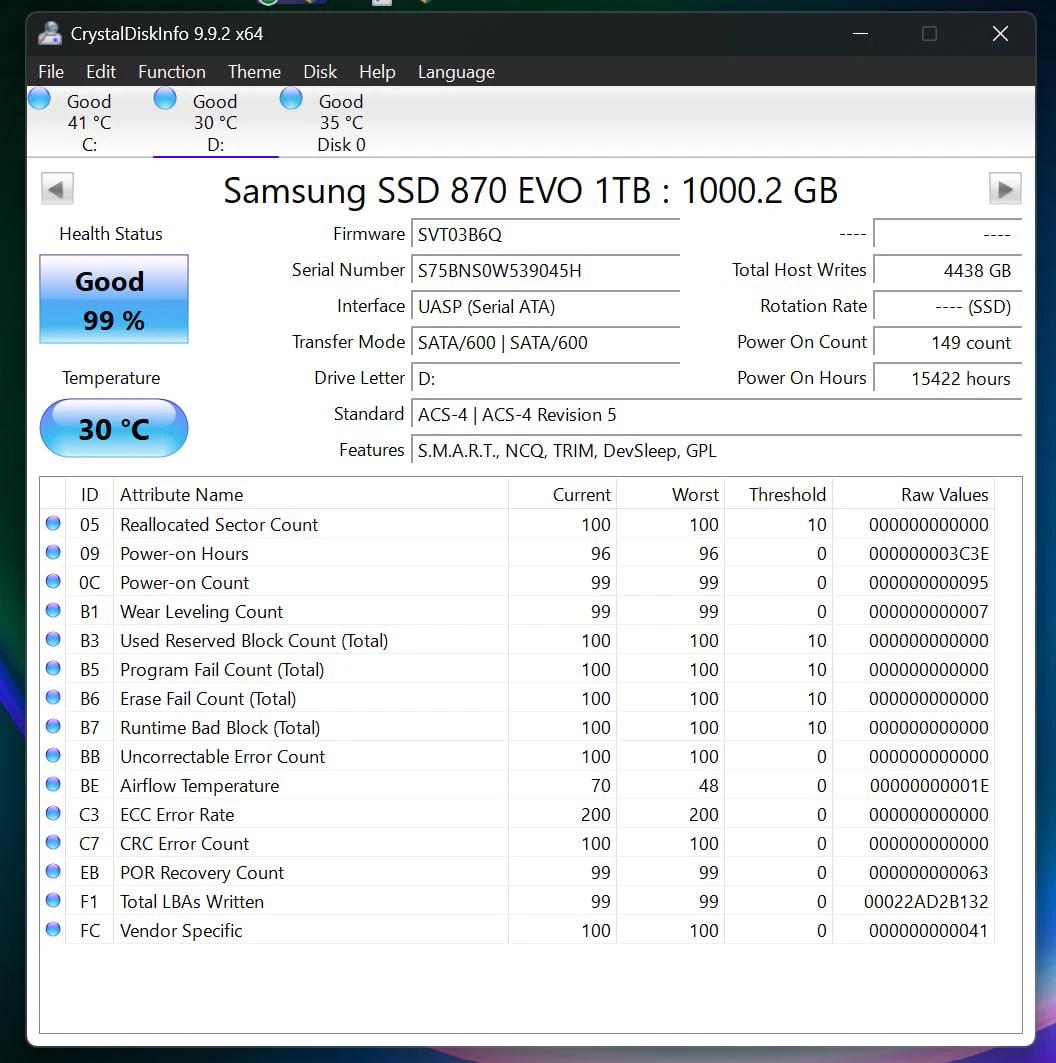The image size is (1056, 1063).
Task: Click Rotation Rate value (SSD)
Action: [x=948, y=306]
